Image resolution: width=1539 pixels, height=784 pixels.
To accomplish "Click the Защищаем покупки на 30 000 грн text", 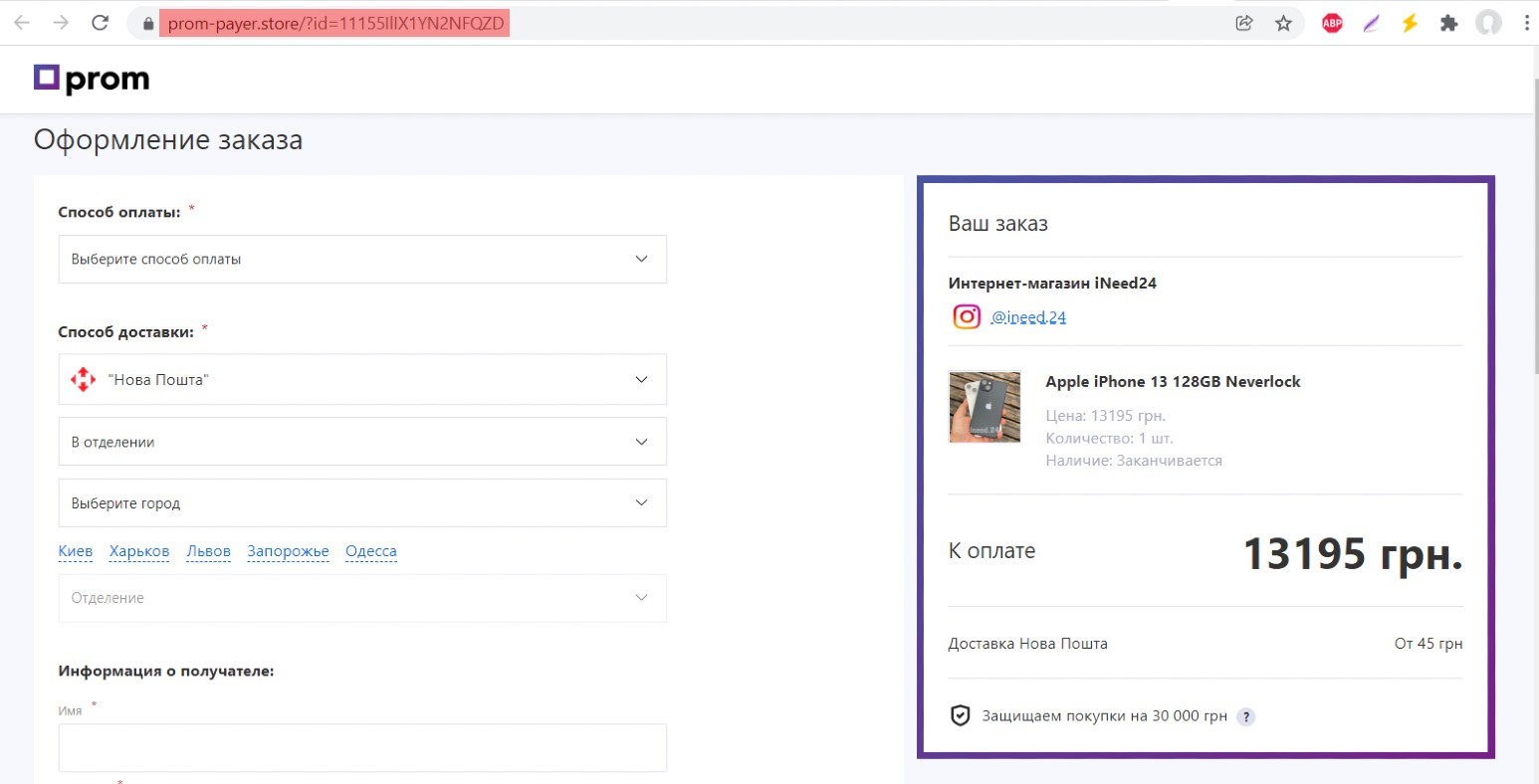I will click(x=1104, y=716).
